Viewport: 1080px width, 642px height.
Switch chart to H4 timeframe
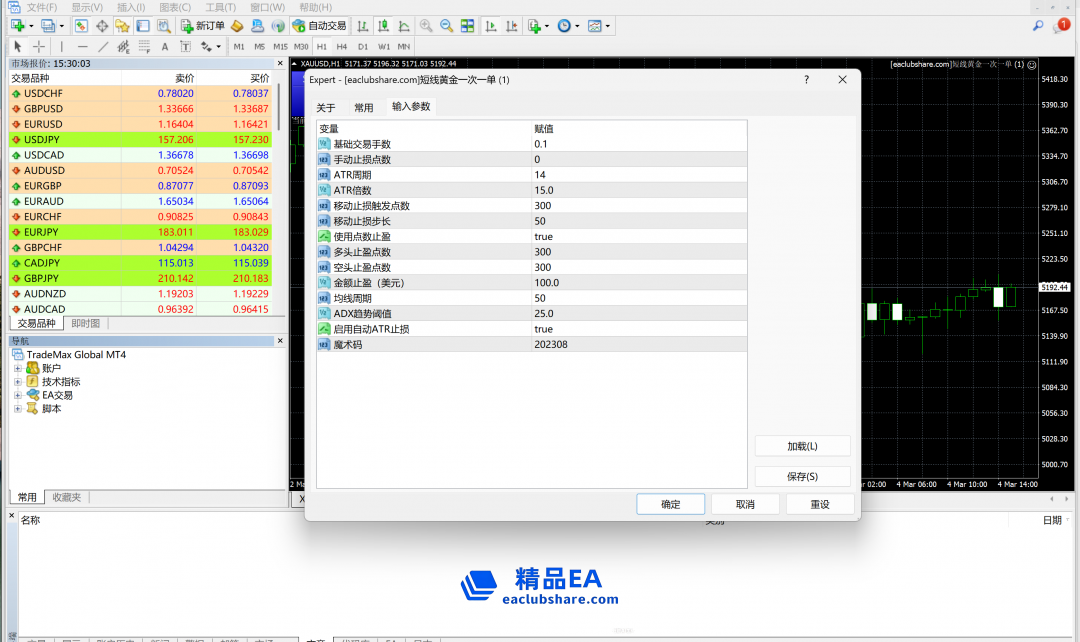pos(342,46)
